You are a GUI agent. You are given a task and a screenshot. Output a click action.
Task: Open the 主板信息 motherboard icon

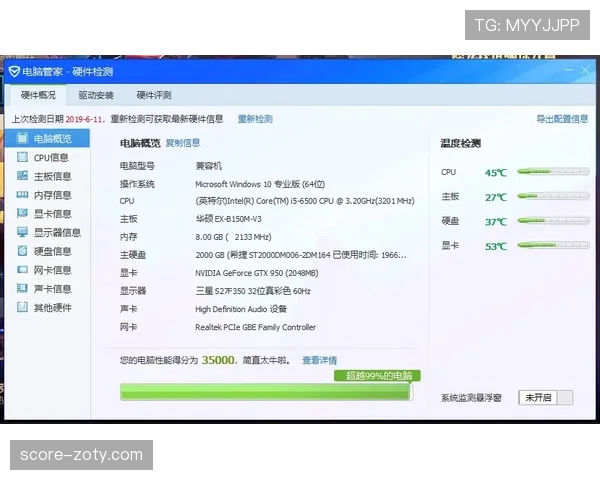click(23, 176)
